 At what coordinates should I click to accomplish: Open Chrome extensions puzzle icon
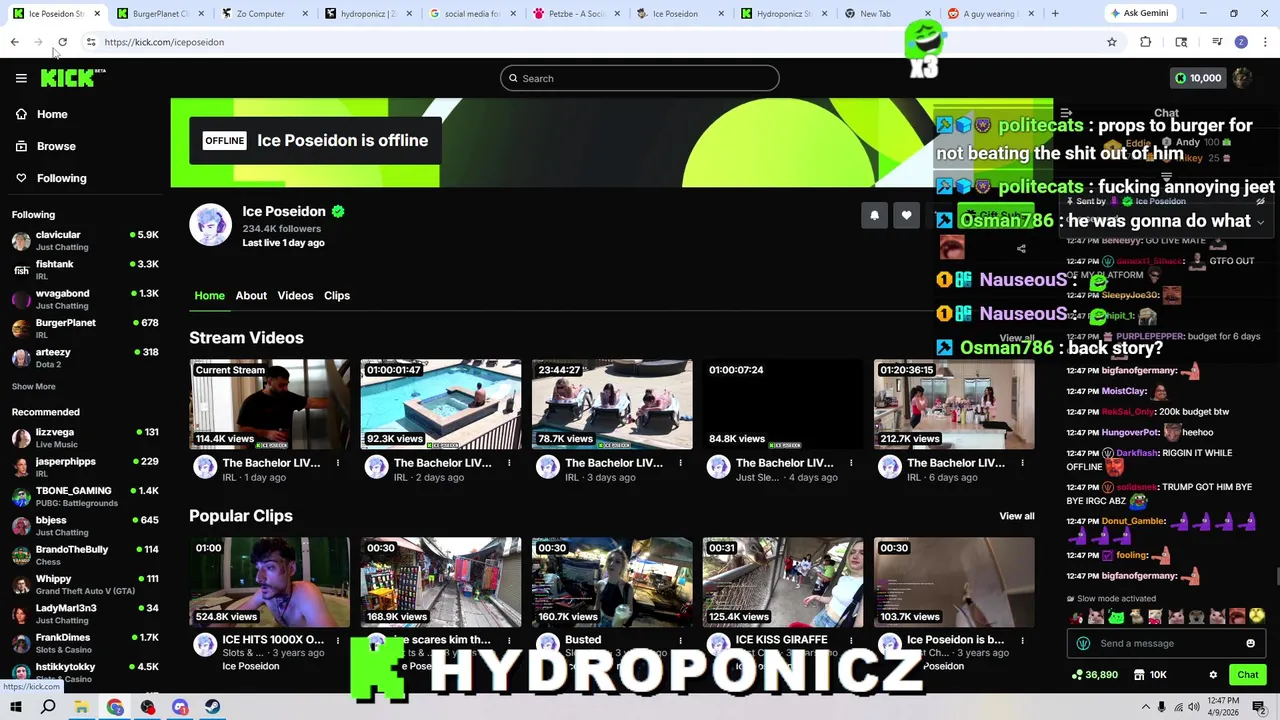coord(1146,42)
